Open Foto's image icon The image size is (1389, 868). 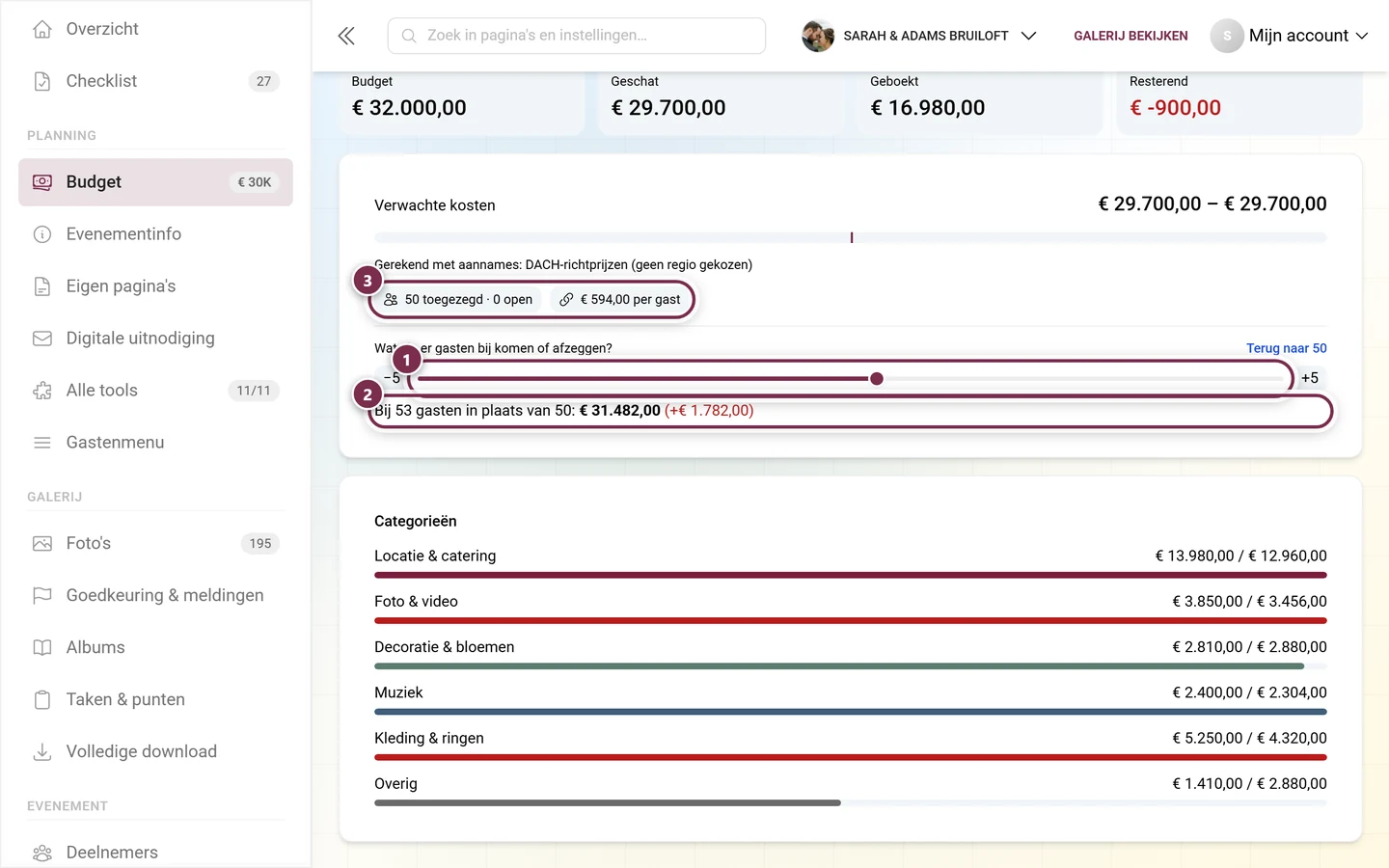pyautogui.click(x=42, y=543)
